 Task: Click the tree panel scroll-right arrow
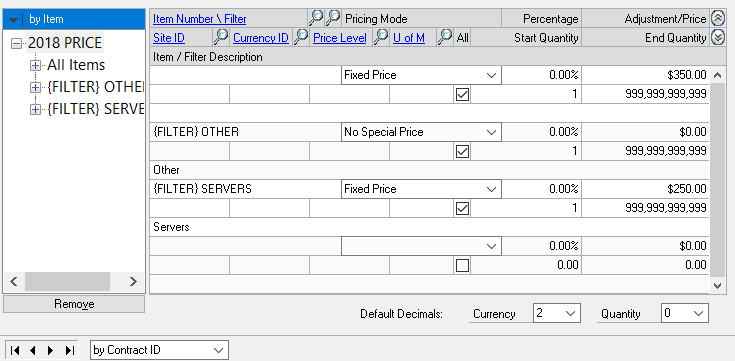click(x=133, y=281)
